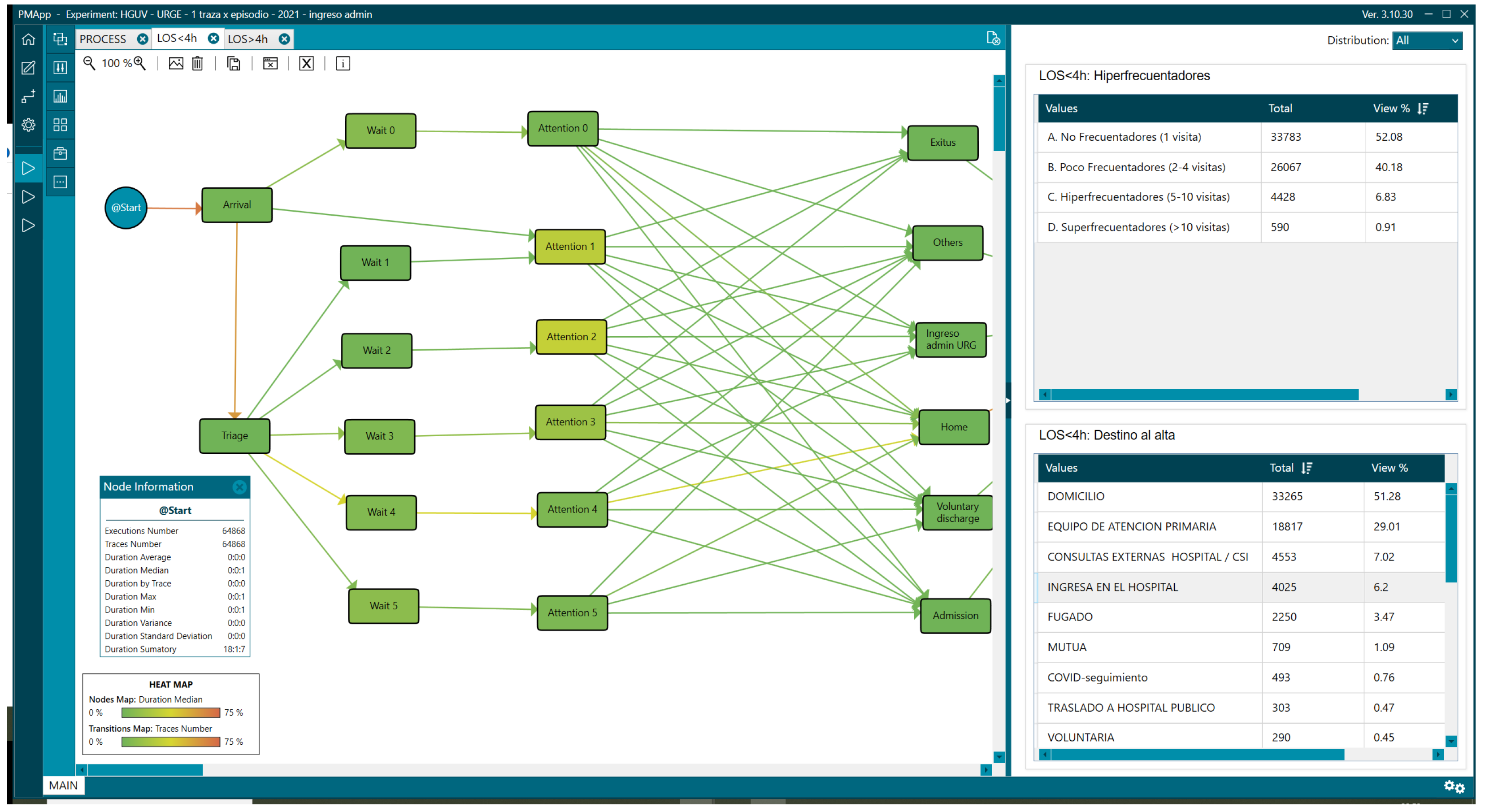Select the Triage node in the map
The height and width of the screenshot is (812, 1485).
[x=234, y=436]
